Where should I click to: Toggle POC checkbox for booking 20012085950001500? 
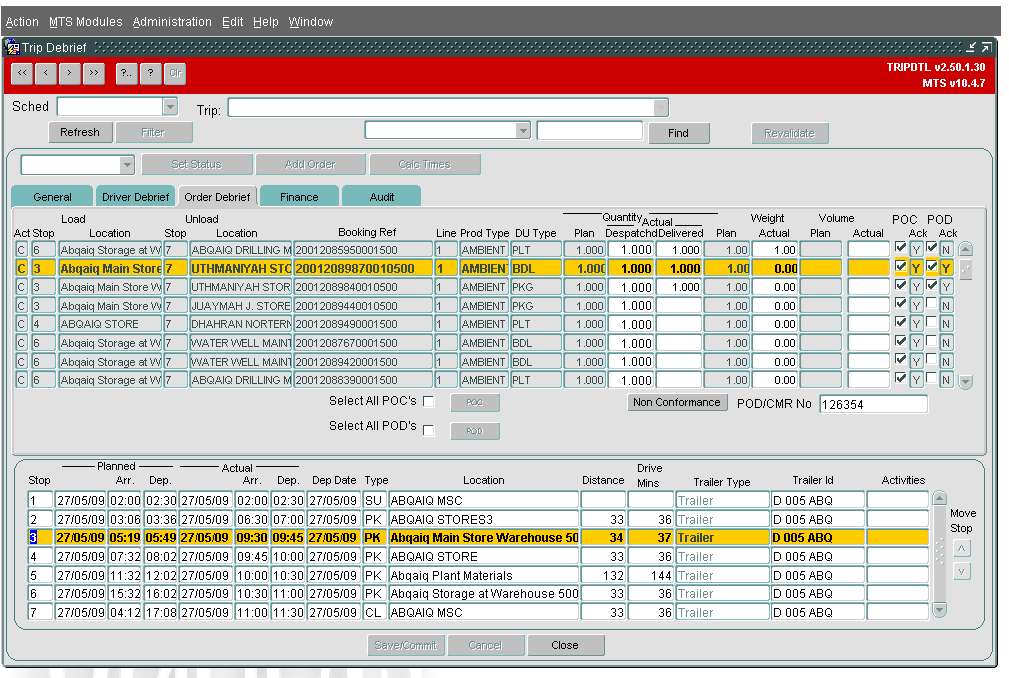tap(901, 248)
